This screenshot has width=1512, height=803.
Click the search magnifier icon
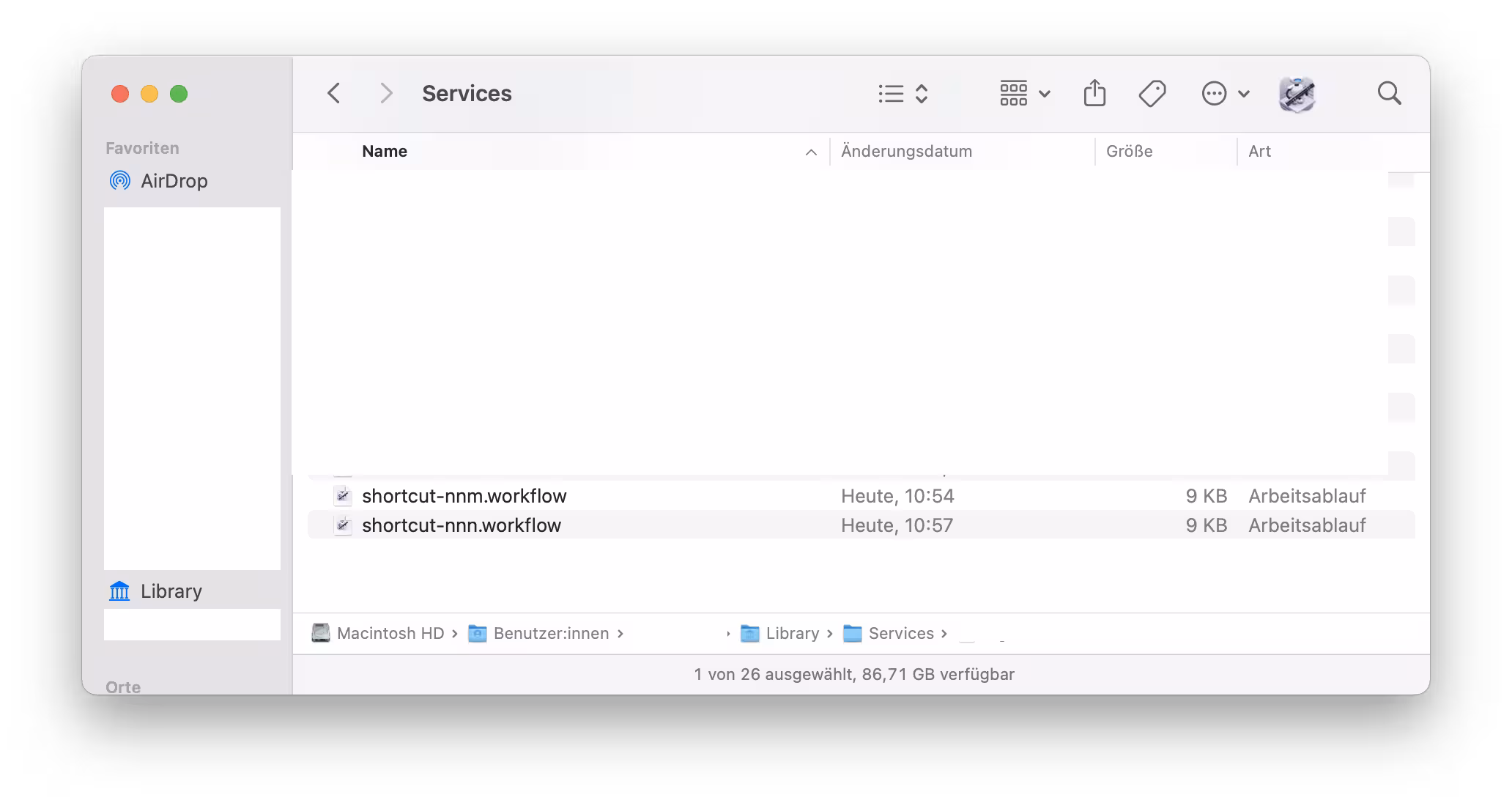click(1389, 93)
